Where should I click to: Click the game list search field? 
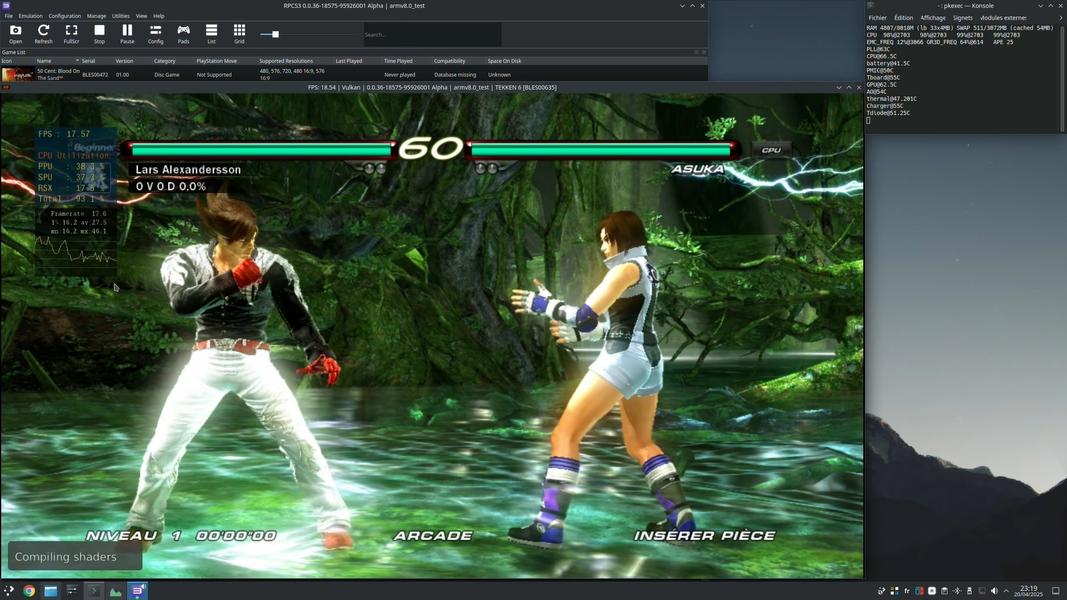[430, 35]
